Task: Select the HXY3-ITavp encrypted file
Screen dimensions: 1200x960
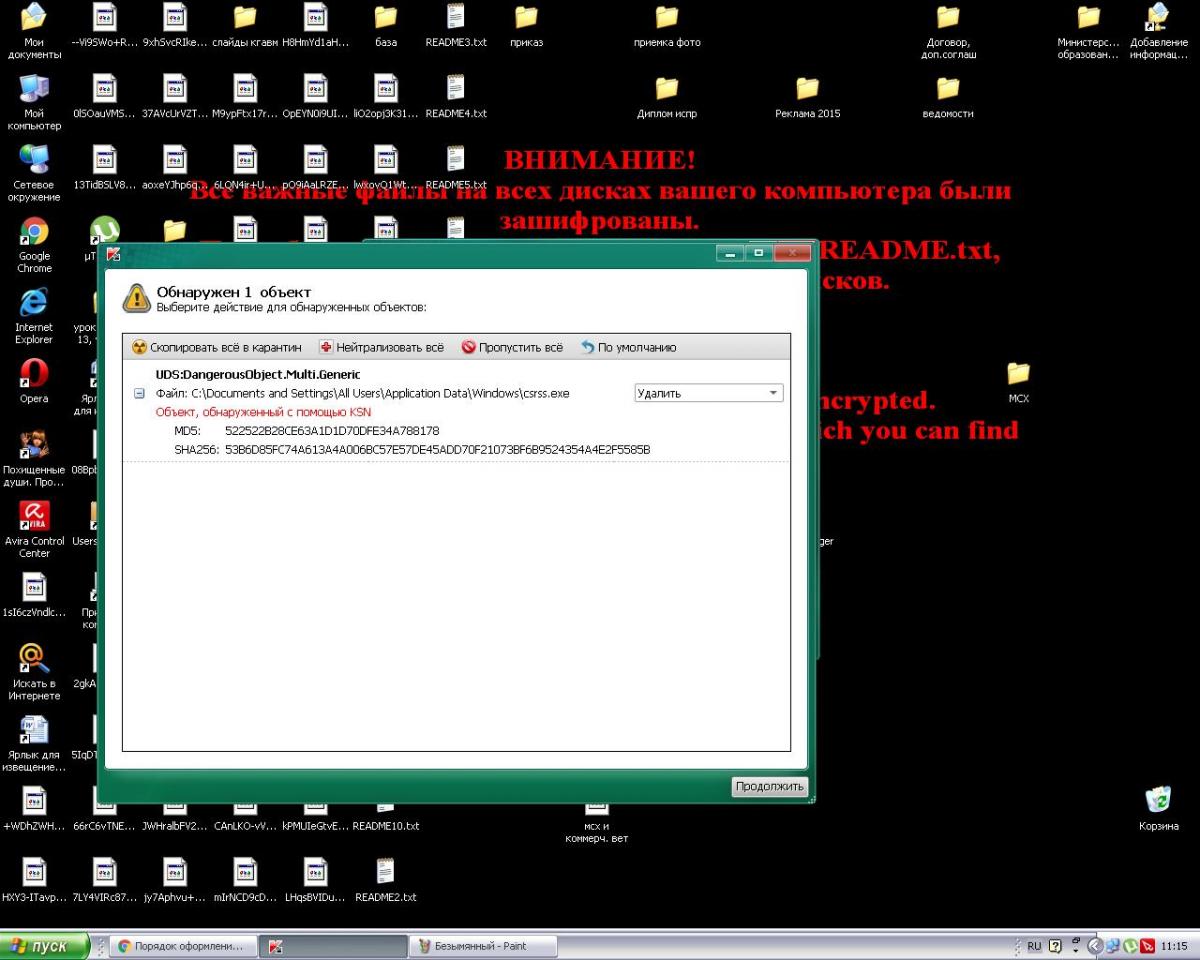Action: tap(34, 879)
